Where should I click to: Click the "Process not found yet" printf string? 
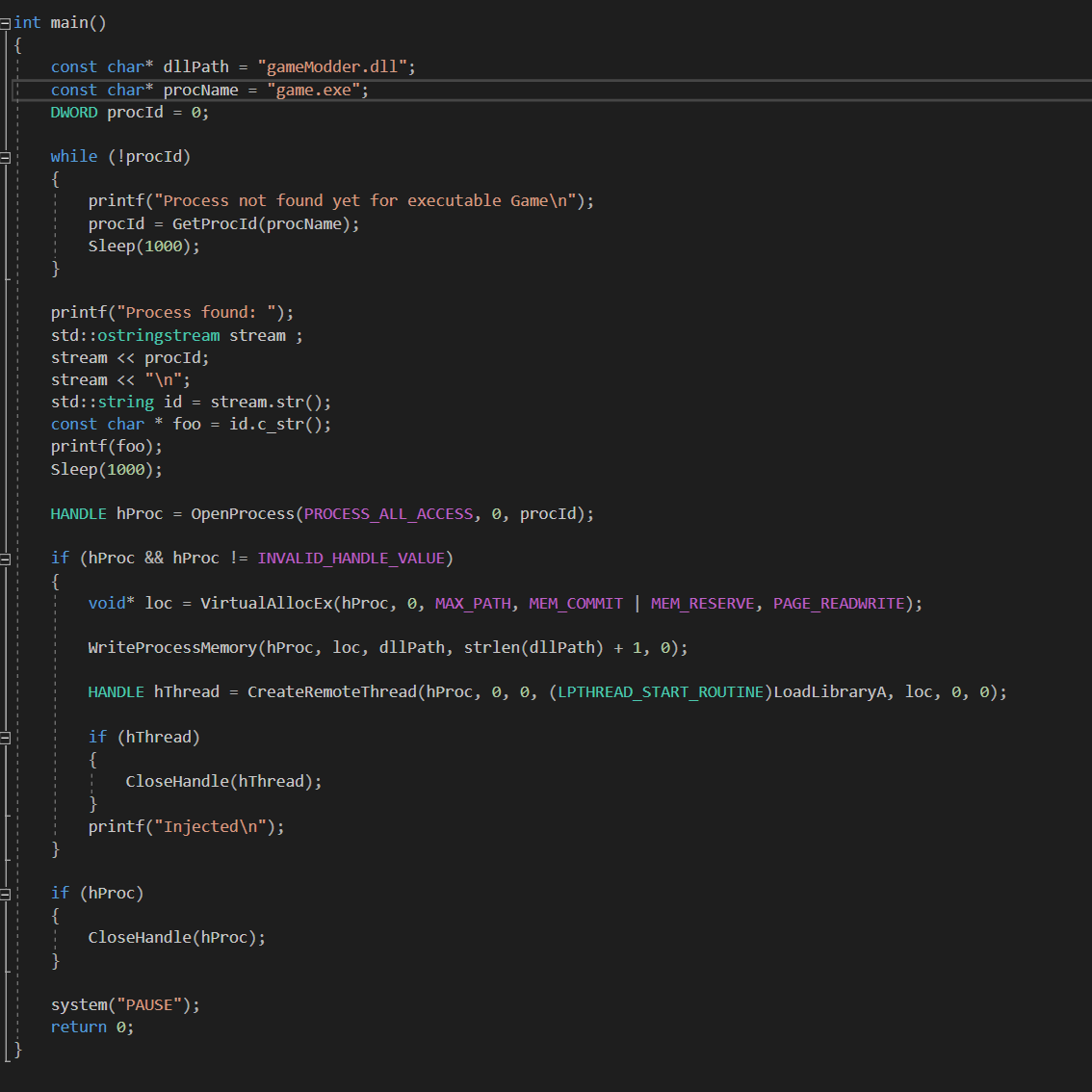(365, 200)
